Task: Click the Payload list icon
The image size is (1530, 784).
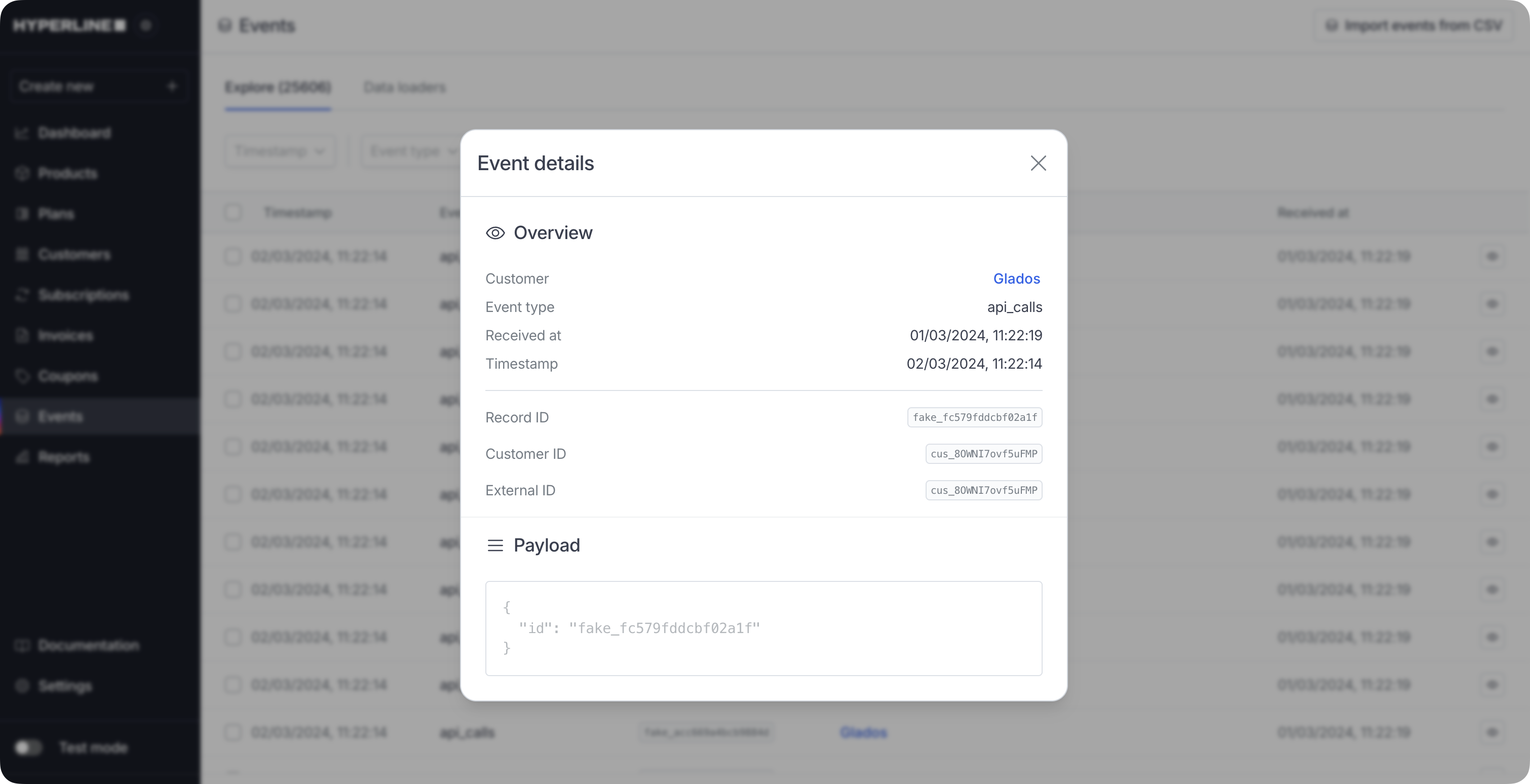Action: pos(495,545)
